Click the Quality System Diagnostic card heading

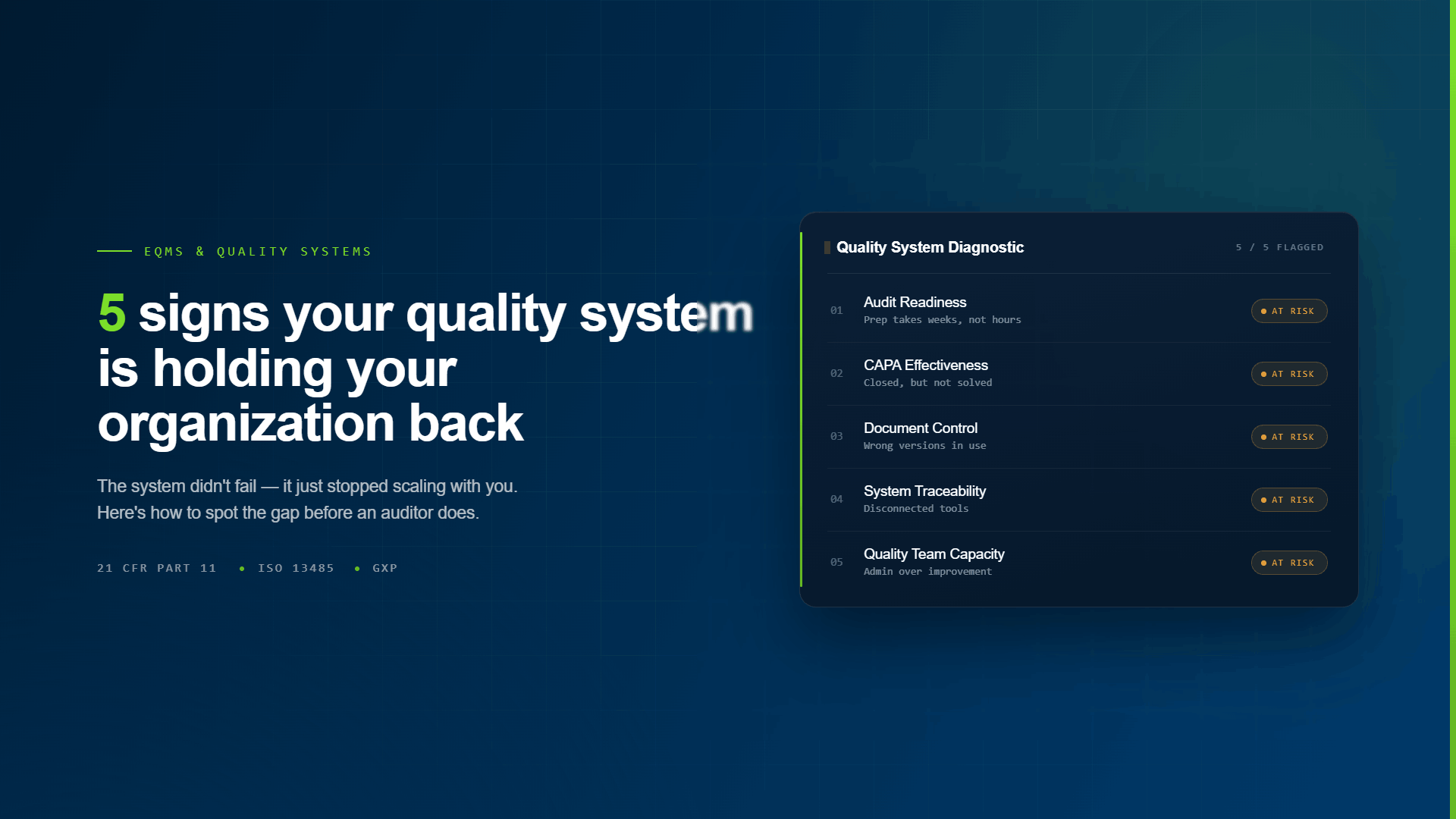pos(930,247)
